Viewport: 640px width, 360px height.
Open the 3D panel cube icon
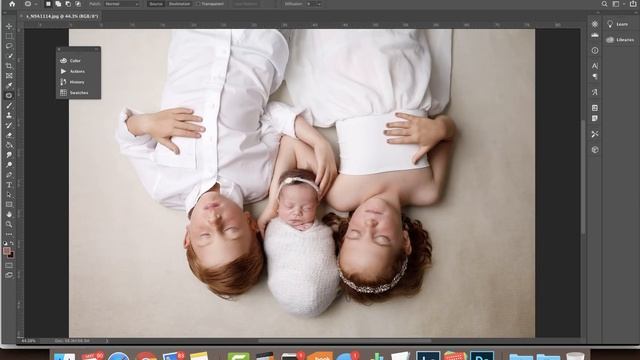click(x=595, y=150)
